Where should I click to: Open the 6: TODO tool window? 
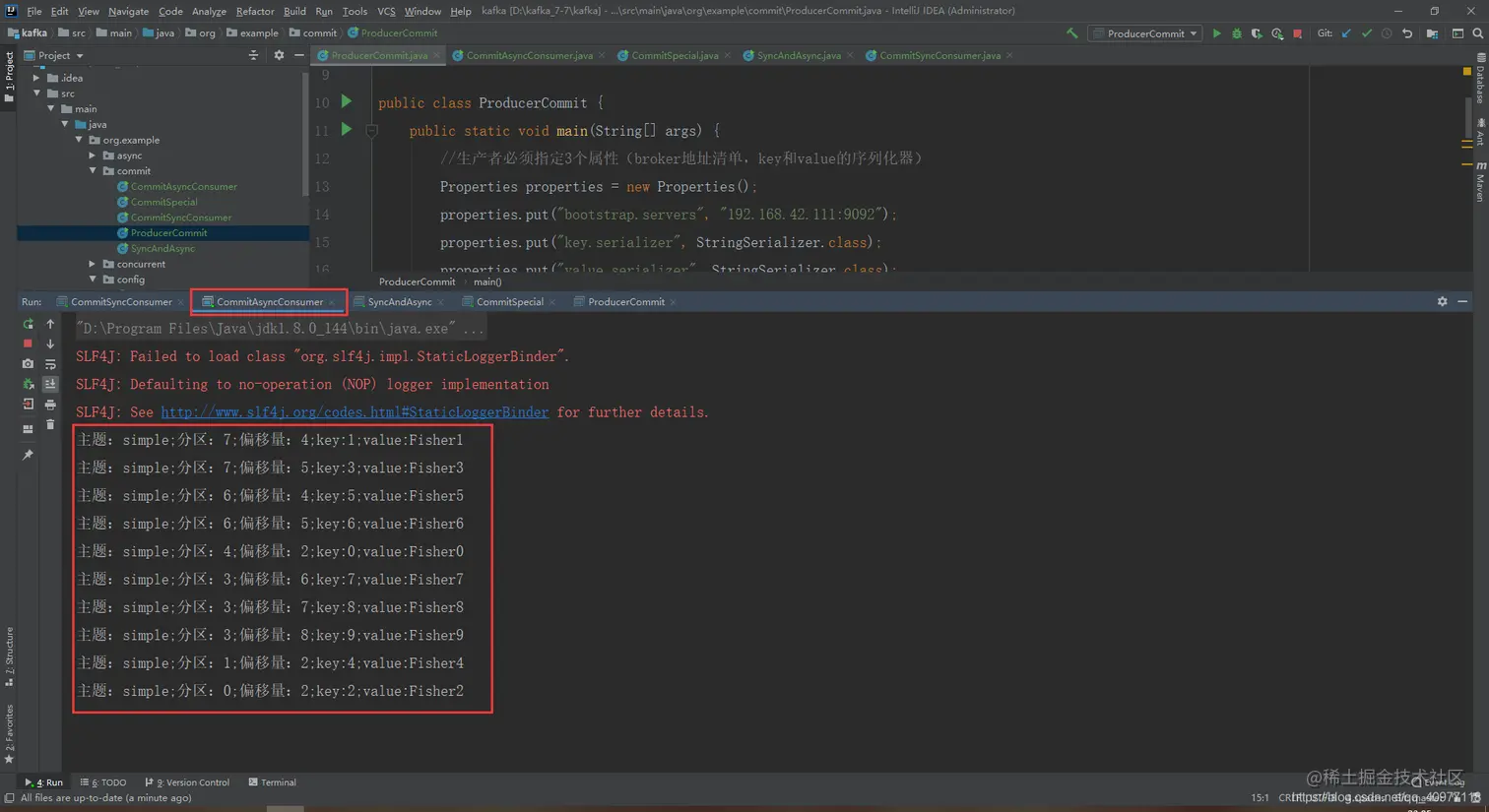(x=103, y=782)
